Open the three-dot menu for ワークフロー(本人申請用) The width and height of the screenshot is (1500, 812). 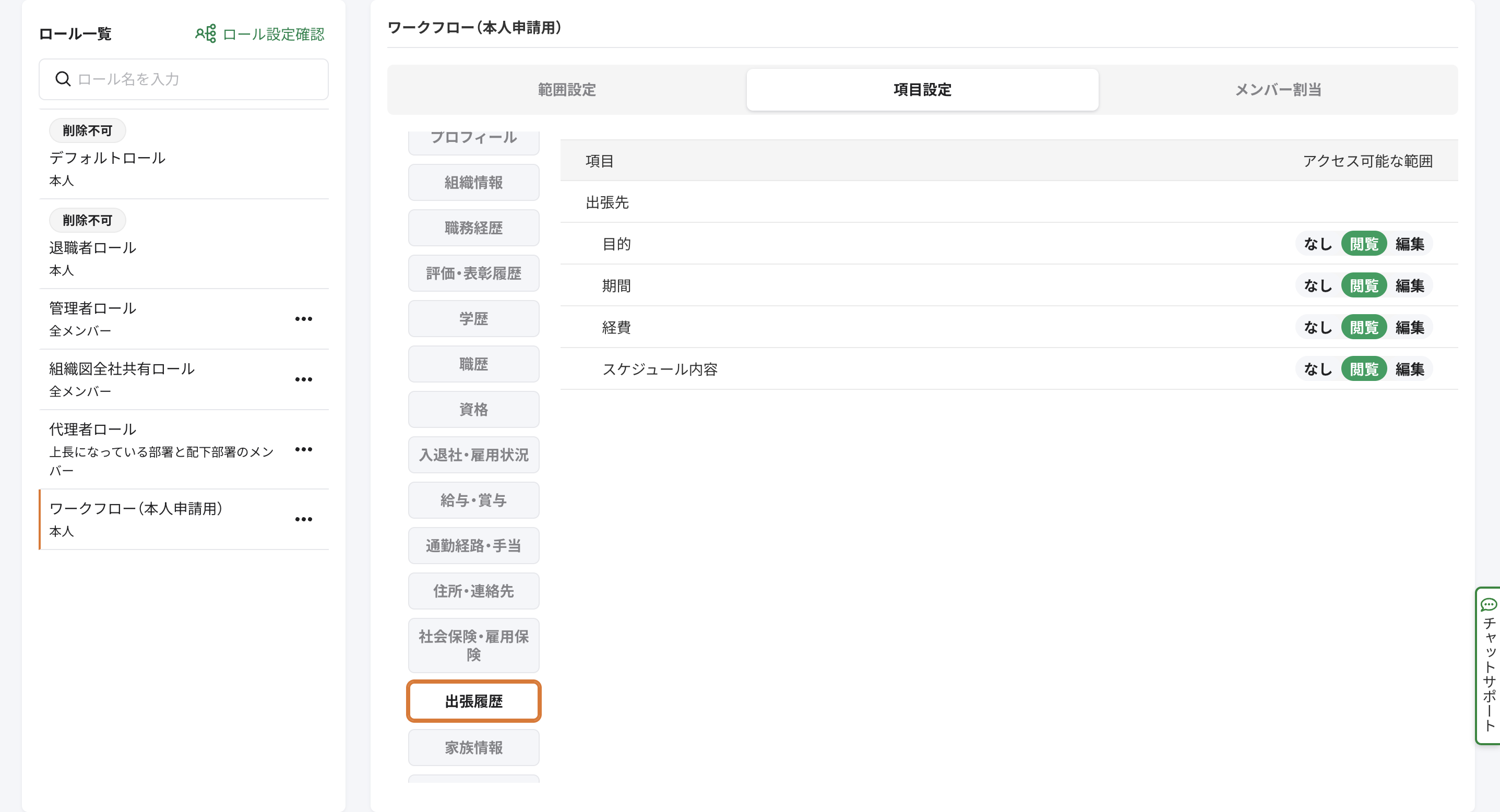303,519
